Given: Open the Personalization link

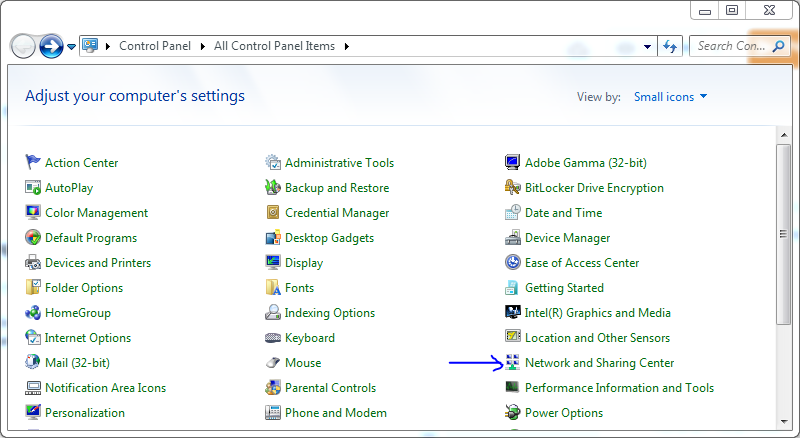Looking at the screenshot, I should 85,412.
